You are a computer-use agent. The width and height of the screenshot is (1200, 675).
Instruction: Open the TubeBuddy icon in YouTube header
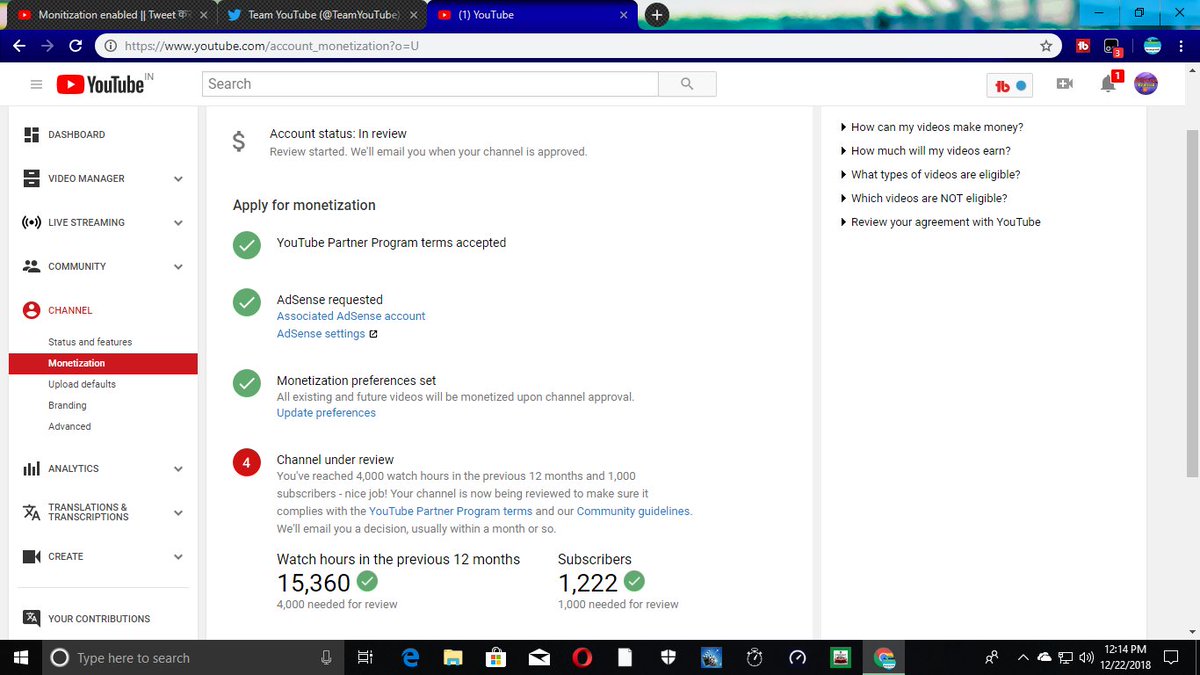tap(1009, 85)
